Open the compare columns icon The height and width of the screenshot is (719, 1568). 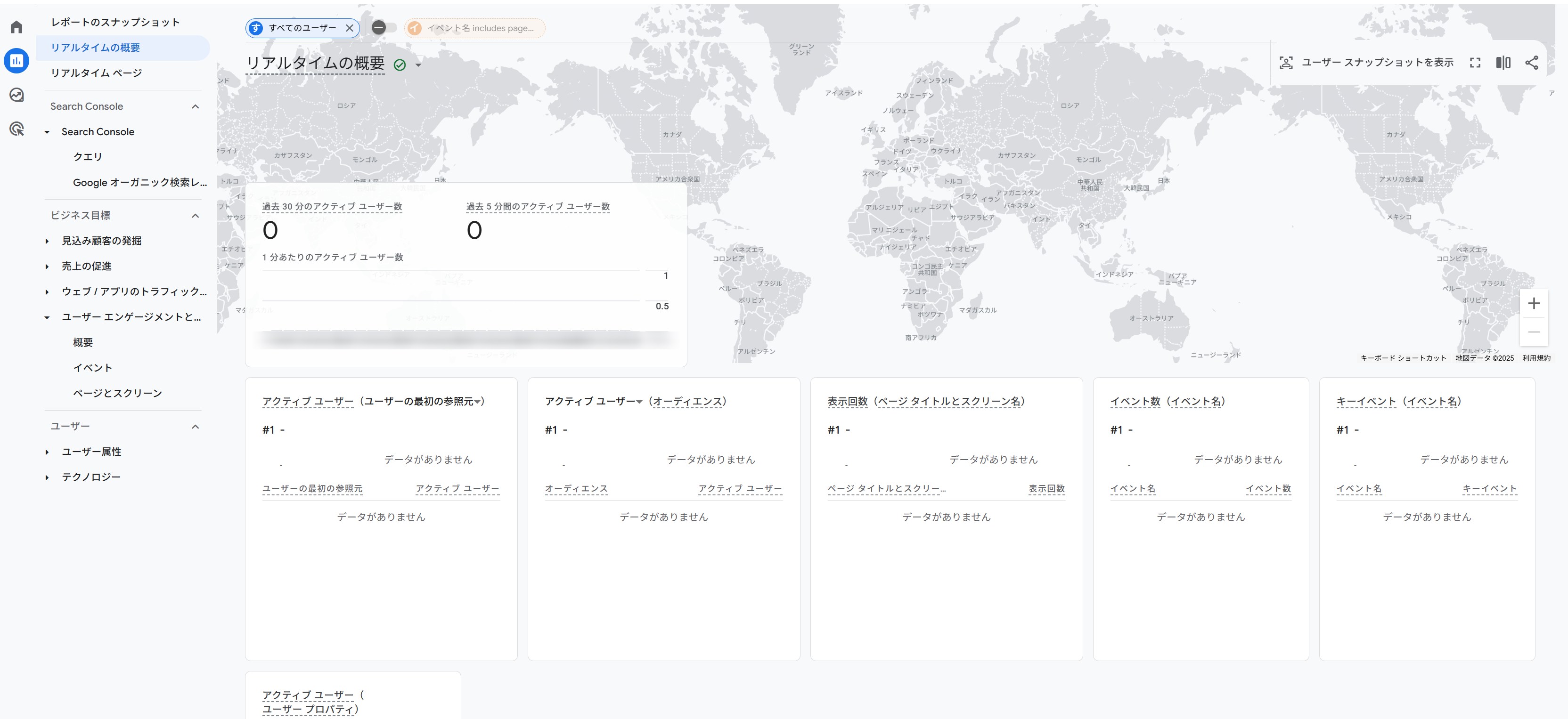(1503, 63)
